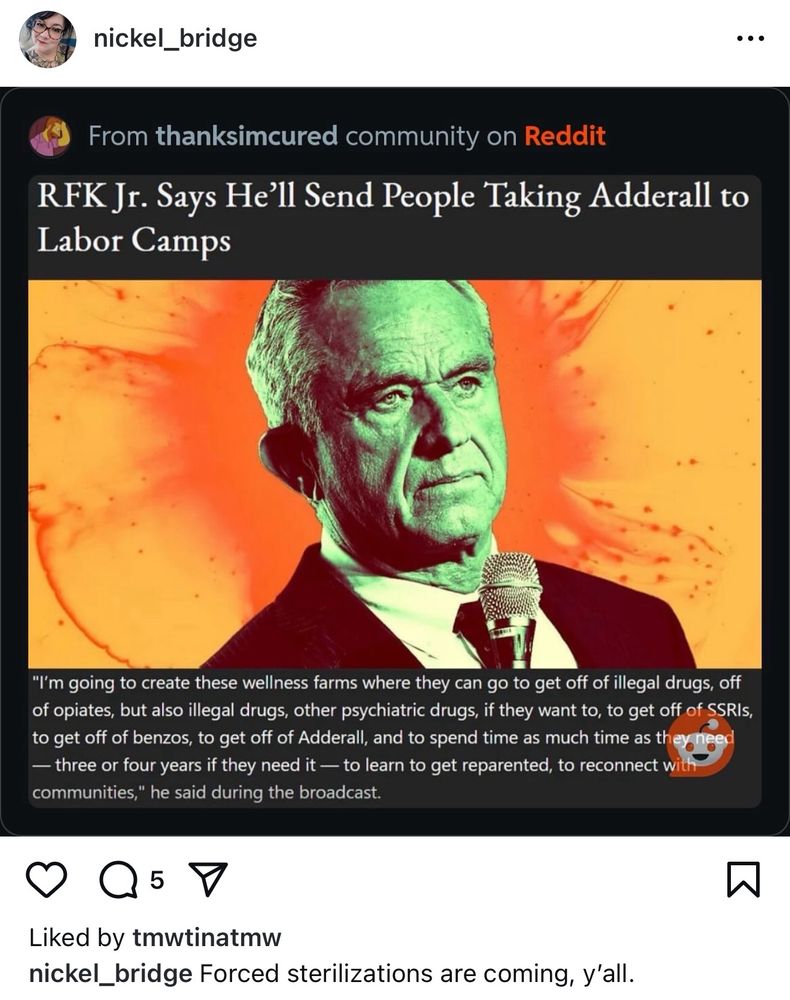790x1000 pixels.
Task: Tap nickel_bridge username in the caption
Action: (x=110, y=974)
